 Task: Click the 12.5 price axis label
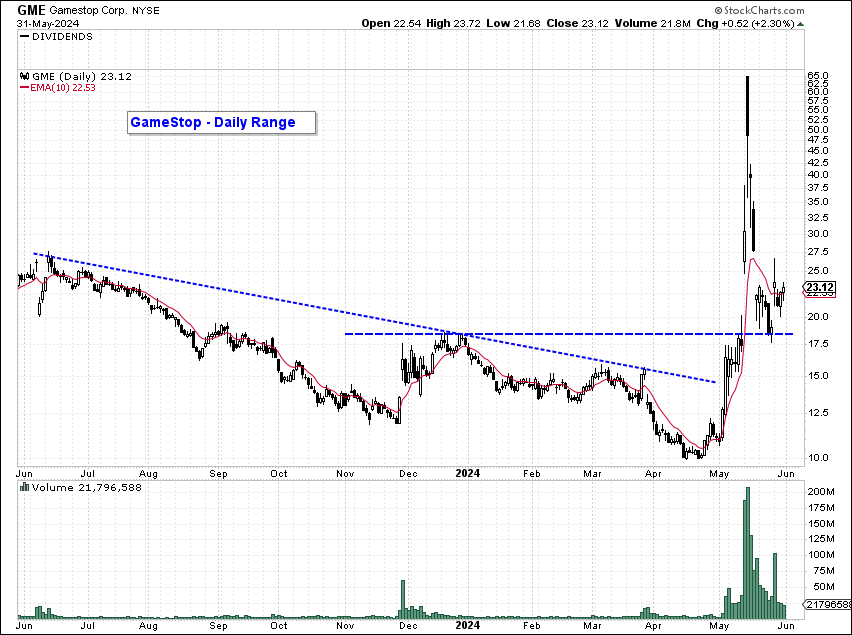coord(818,413)
